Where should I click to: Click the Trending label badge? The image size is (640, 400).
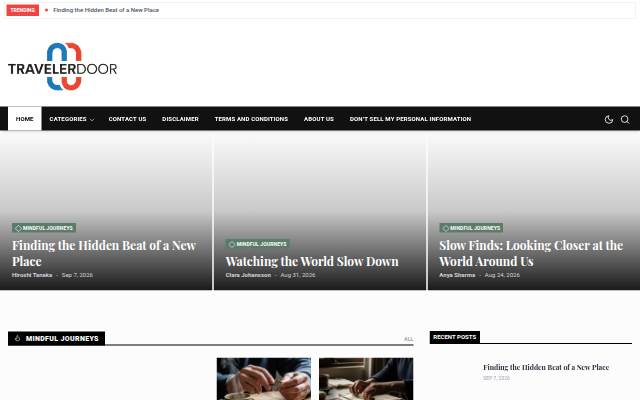point(22,10)
